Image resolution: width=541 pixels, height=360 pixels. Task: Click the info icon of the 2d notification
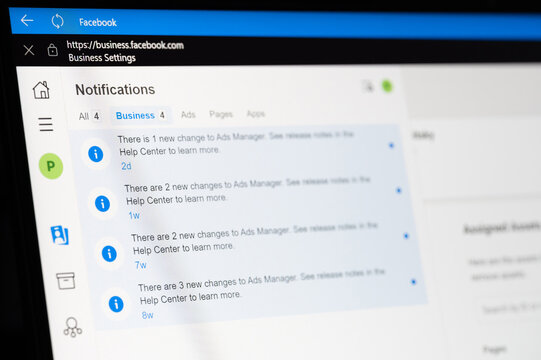click(x=96, y=154)
